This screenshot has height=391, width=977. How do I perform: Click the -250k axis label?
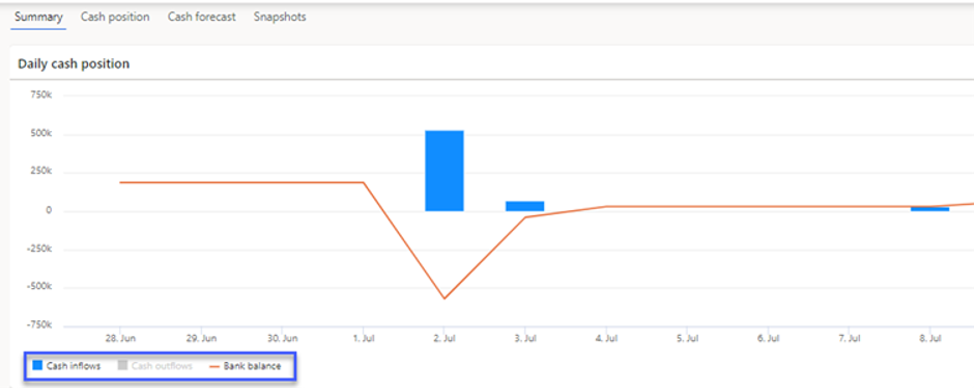click(40, 249)
